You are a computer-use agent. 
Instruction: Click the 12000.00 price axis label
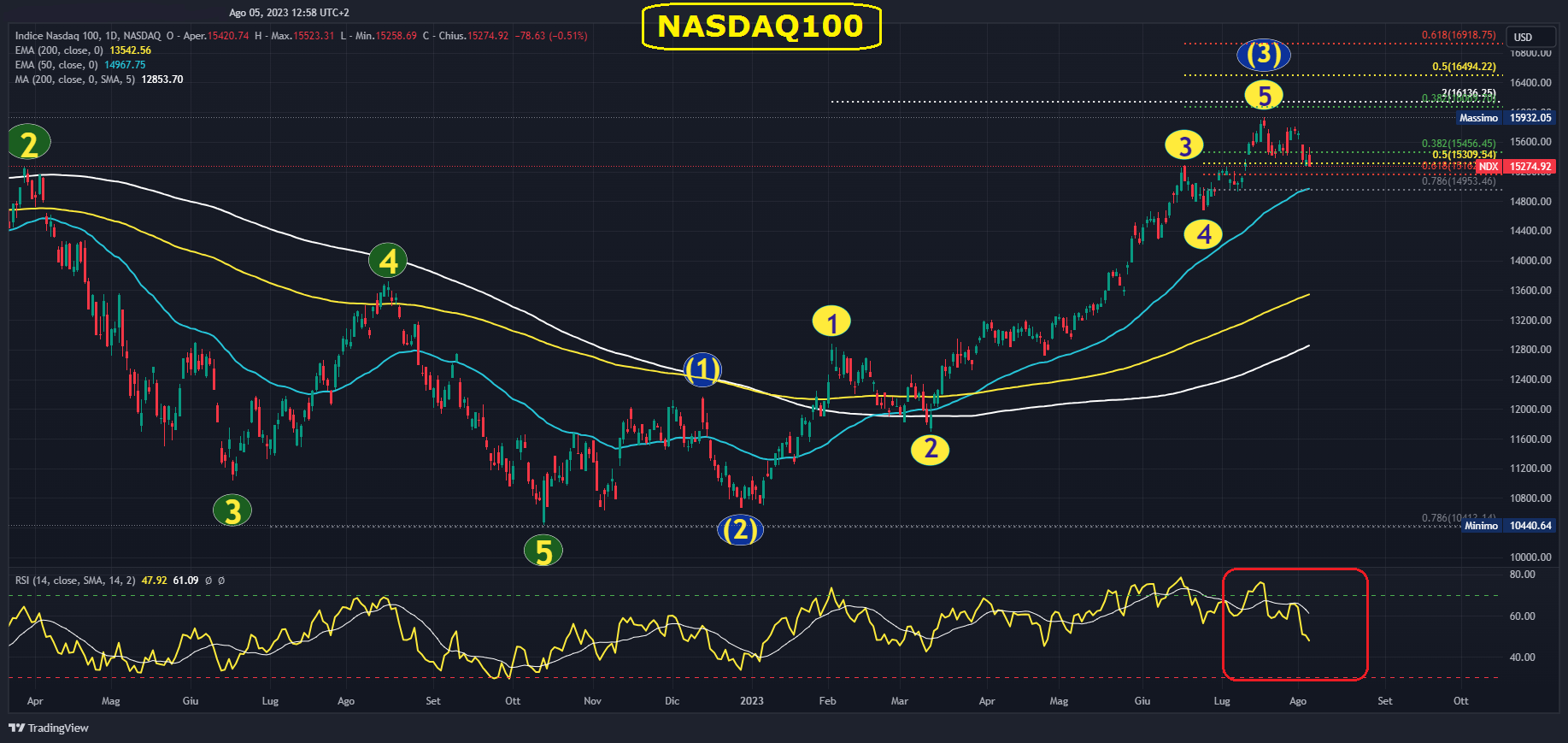pos(1530,410)
